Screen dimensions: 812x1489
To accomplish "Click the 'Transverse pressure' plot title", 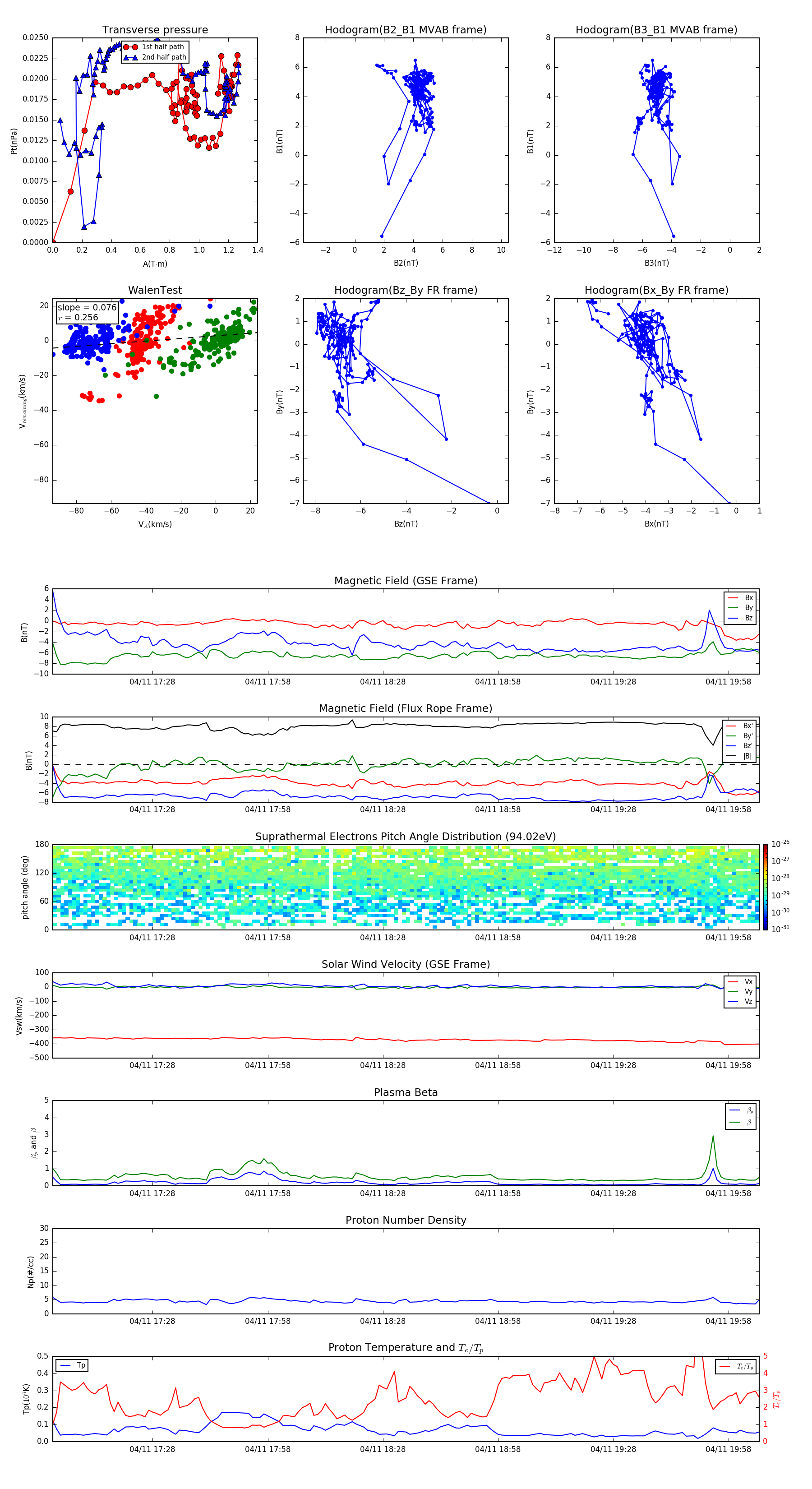I will click(x=155, y=30).
